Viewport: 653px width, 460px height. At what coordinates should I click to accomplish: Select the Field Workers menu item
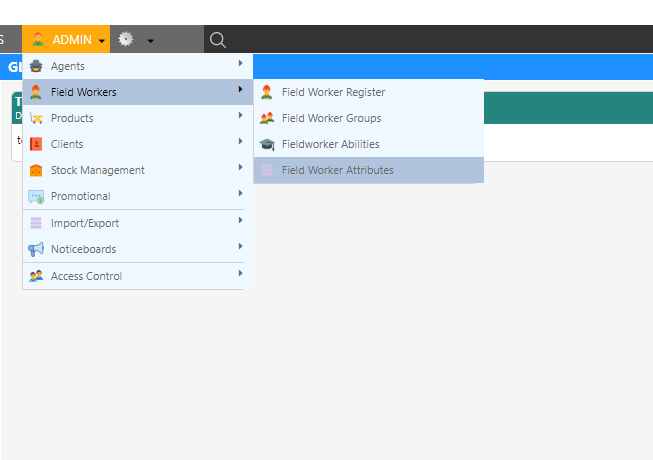(83, 92)
